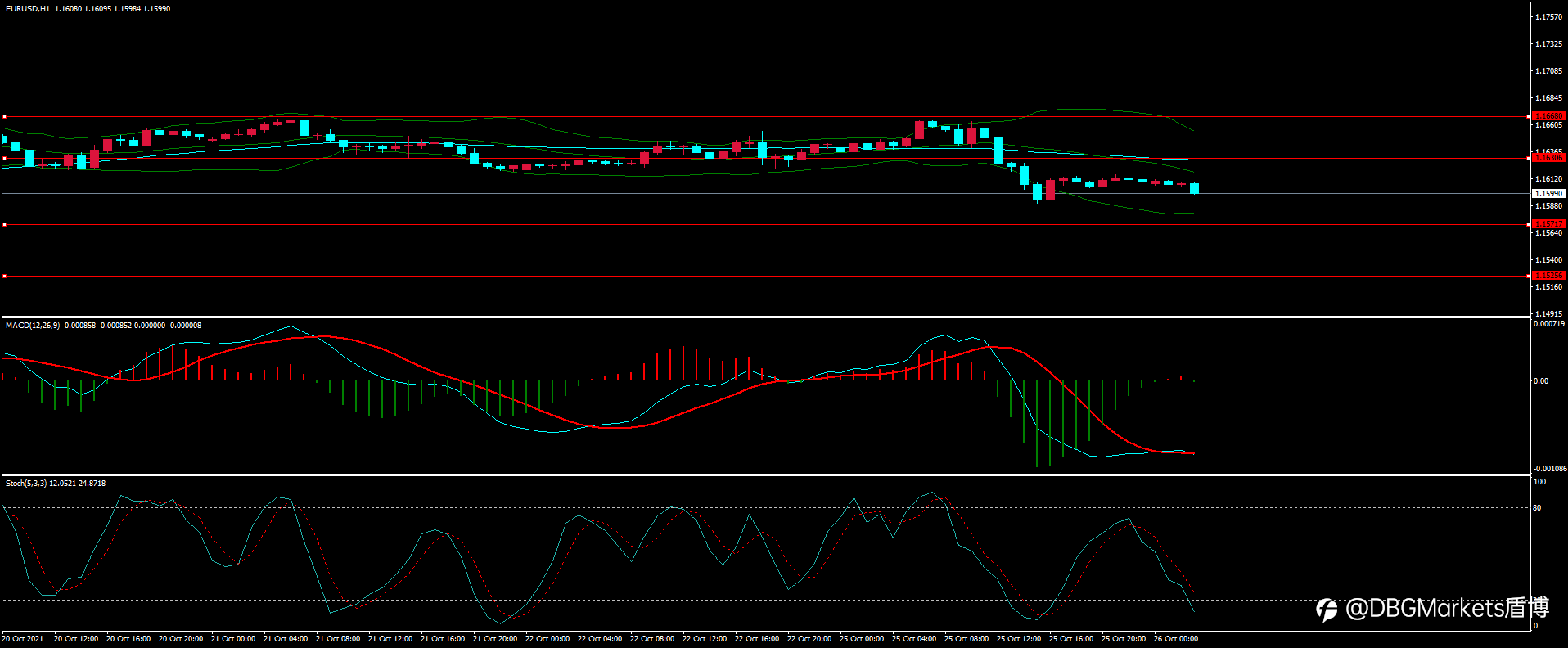Viewport: 1568px width, 648px height.
Task: Click the 1.16845 price axis label
Action: pos(1548,98)
